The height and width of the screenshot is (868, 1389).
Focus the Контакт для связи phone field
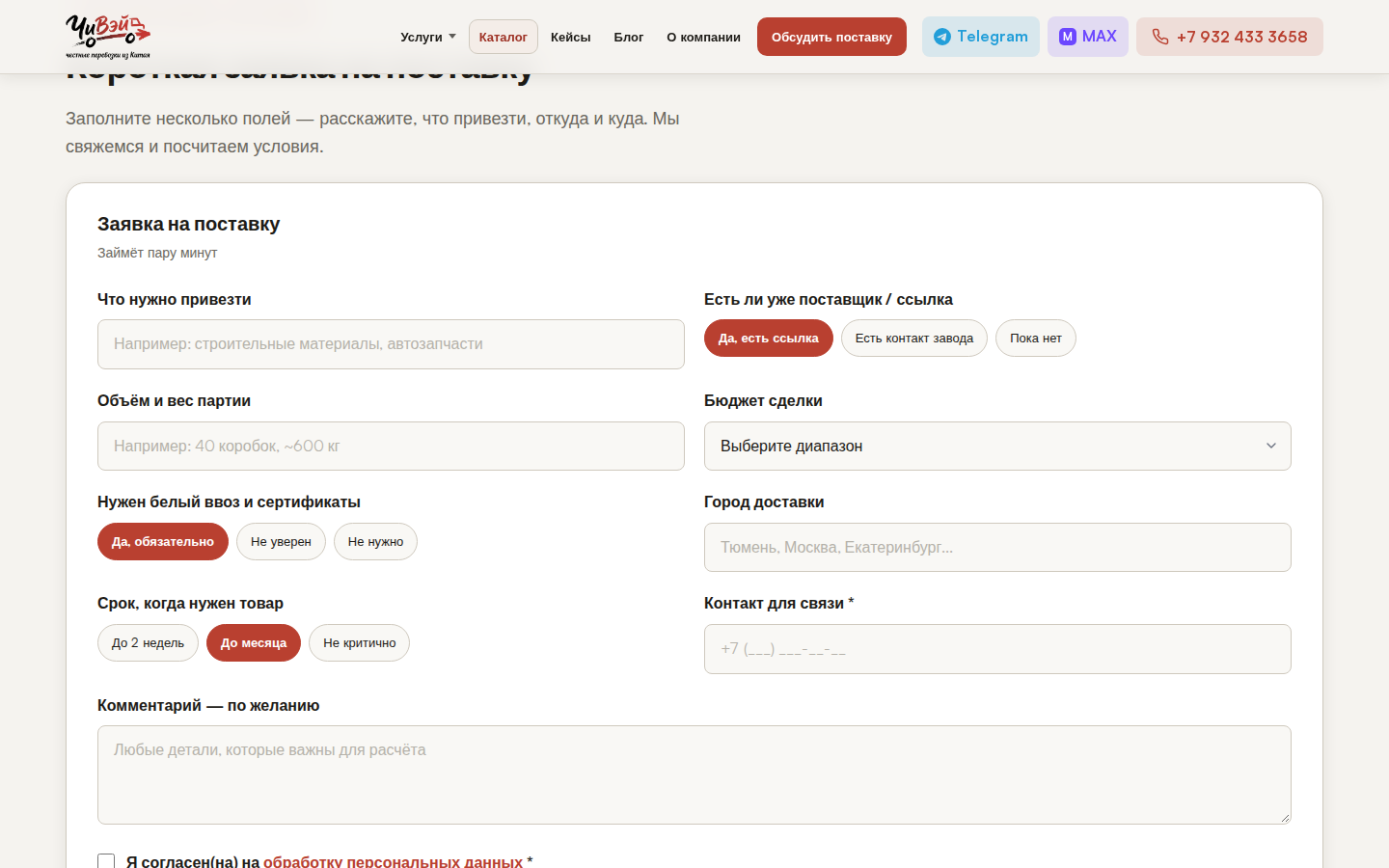coord(997,649)
